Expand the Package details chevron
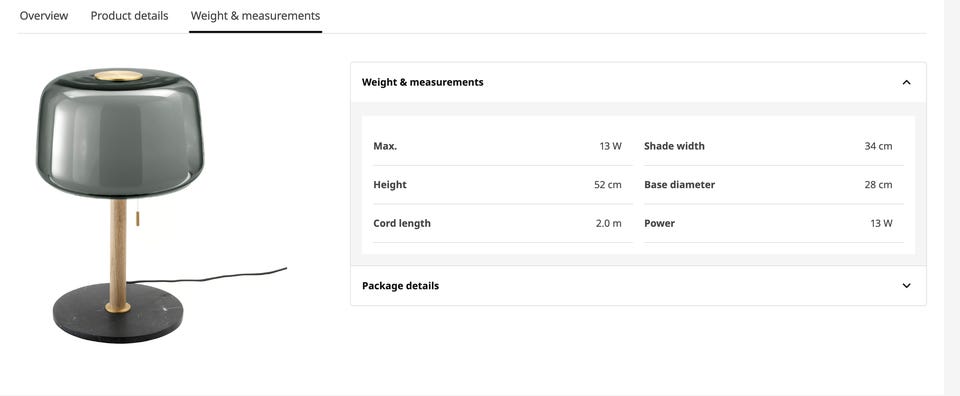Image resolution: width=960 pixels, height=396 pixels. coord(907,286)
